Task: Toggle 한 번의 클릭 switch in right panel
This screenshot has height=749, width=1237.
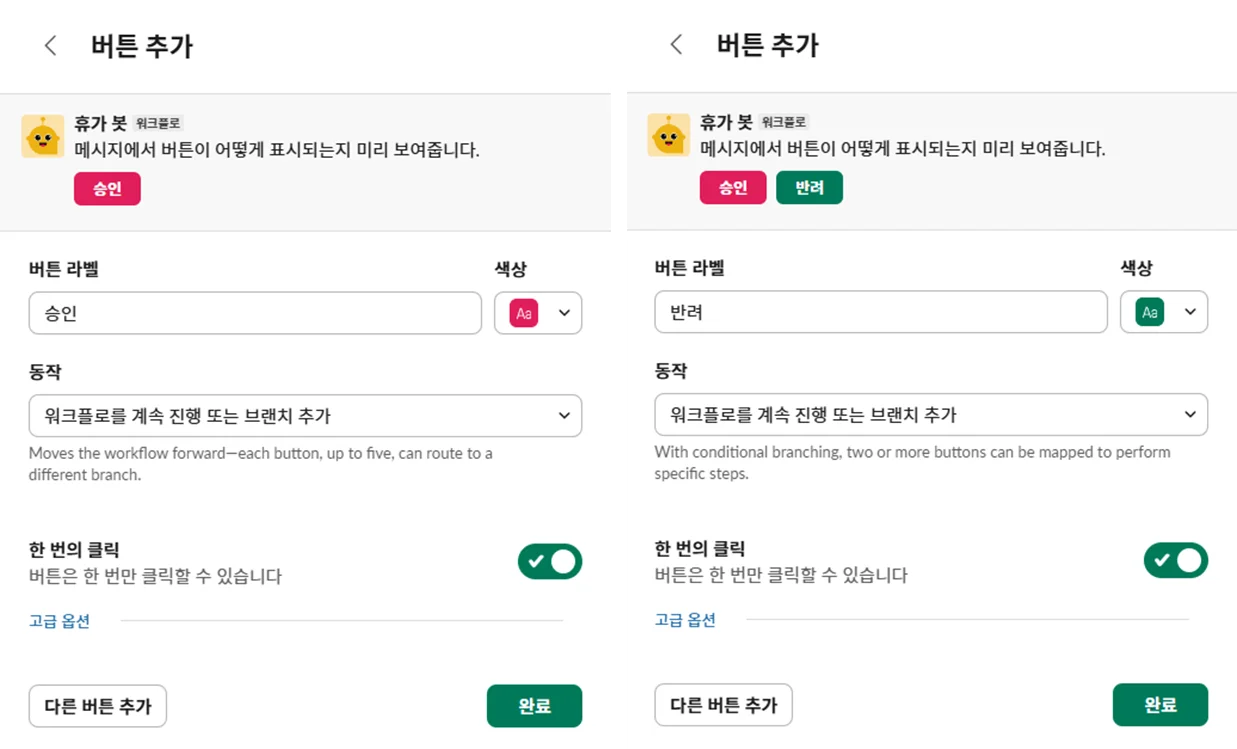Action: (1175, 561)
